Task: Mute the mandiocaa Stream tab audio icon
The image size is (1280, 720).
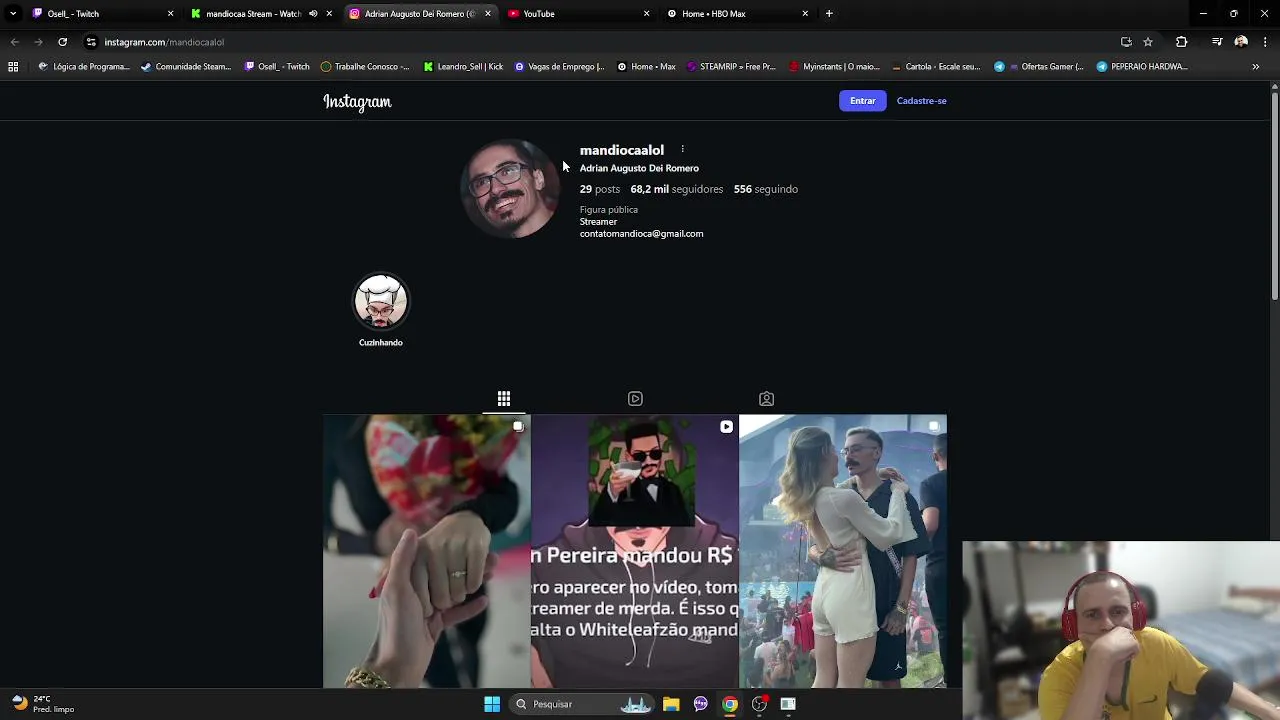Action: pyautogui.click(x=313, y=14)
